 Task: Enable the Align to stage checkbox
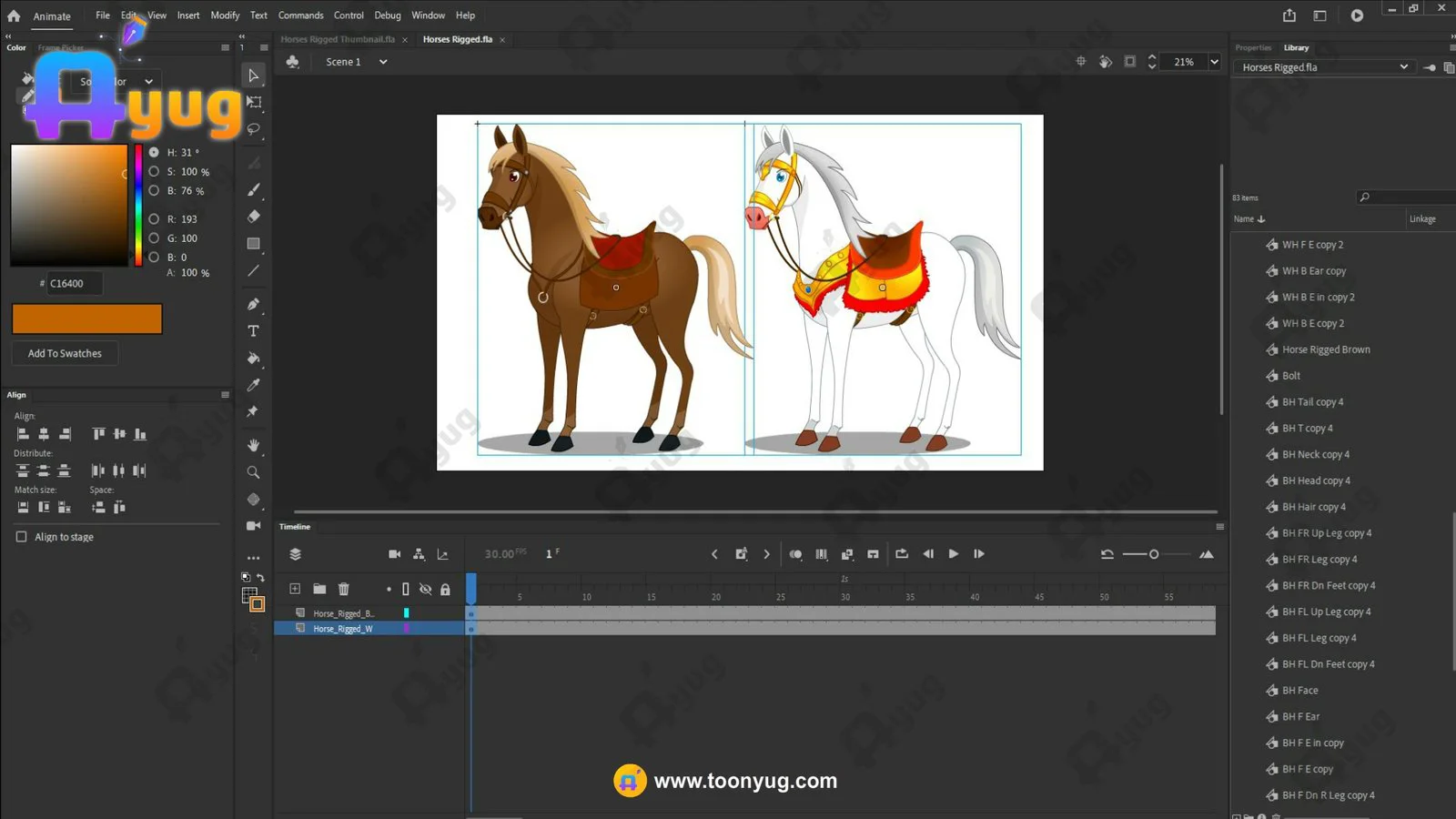tap(22, 537)
